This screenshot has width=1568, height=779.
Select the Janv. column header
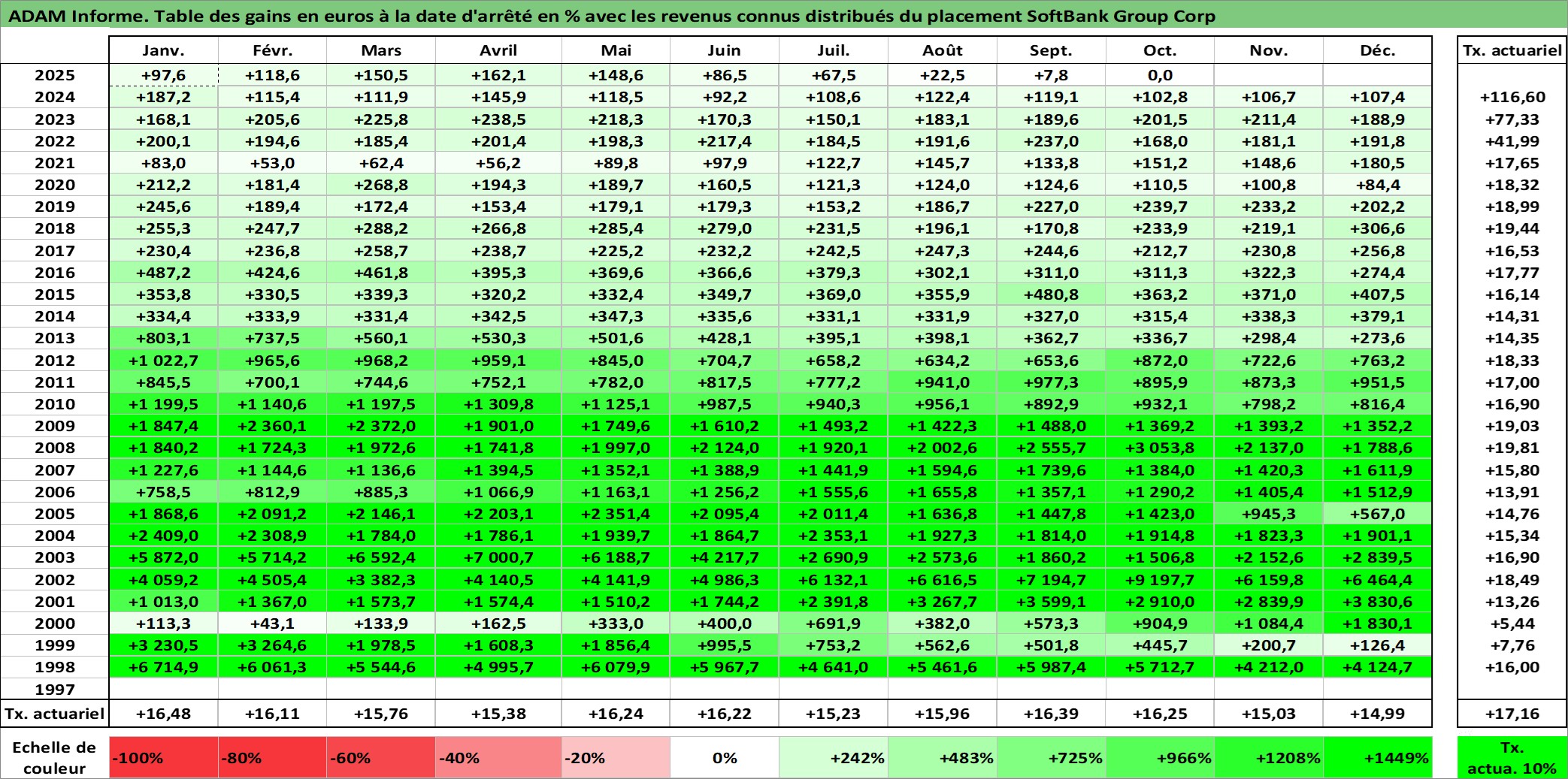(x=163, y=50)
